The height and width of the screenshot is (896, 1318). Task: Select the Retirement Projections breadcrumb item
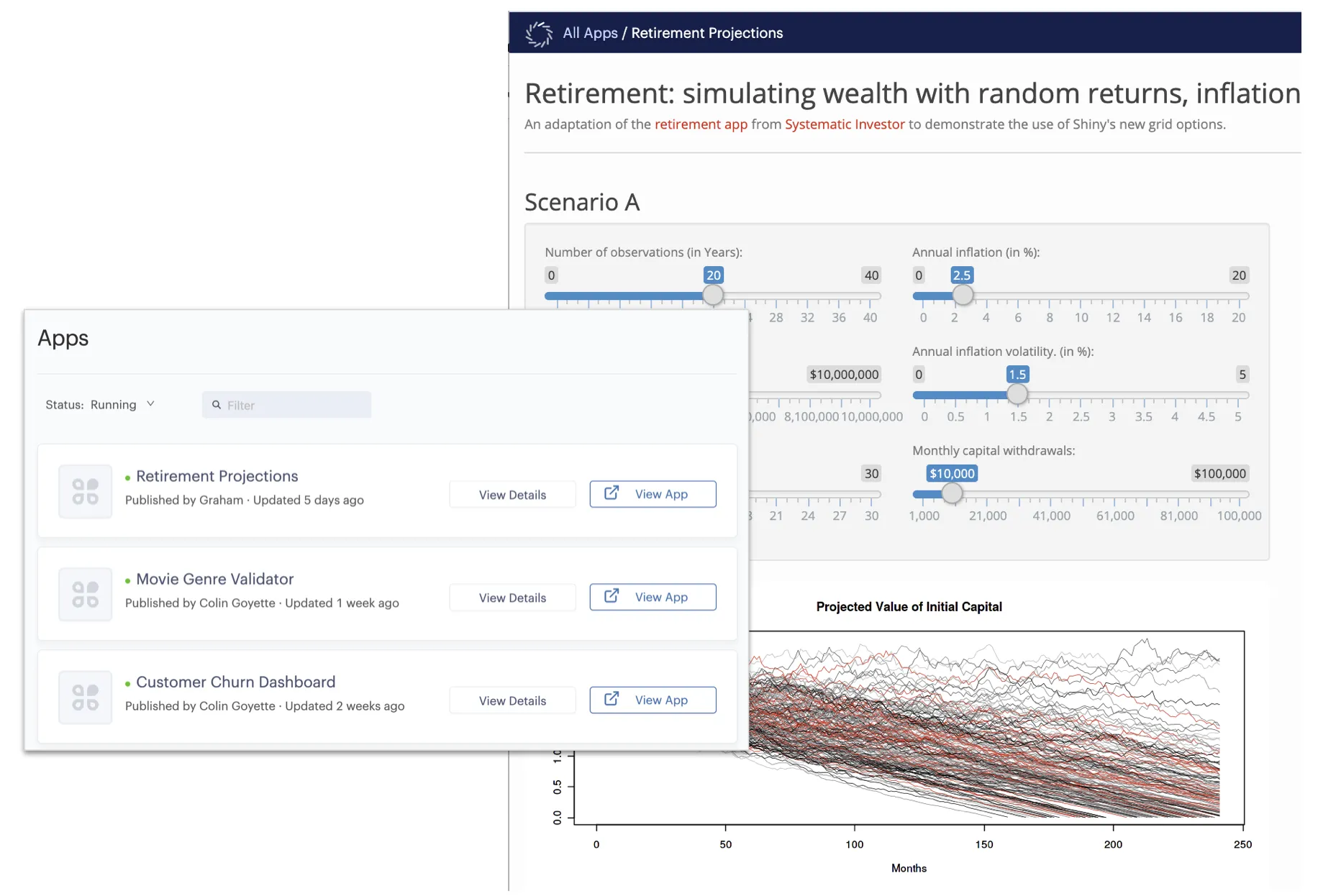(x=706, y=33)
